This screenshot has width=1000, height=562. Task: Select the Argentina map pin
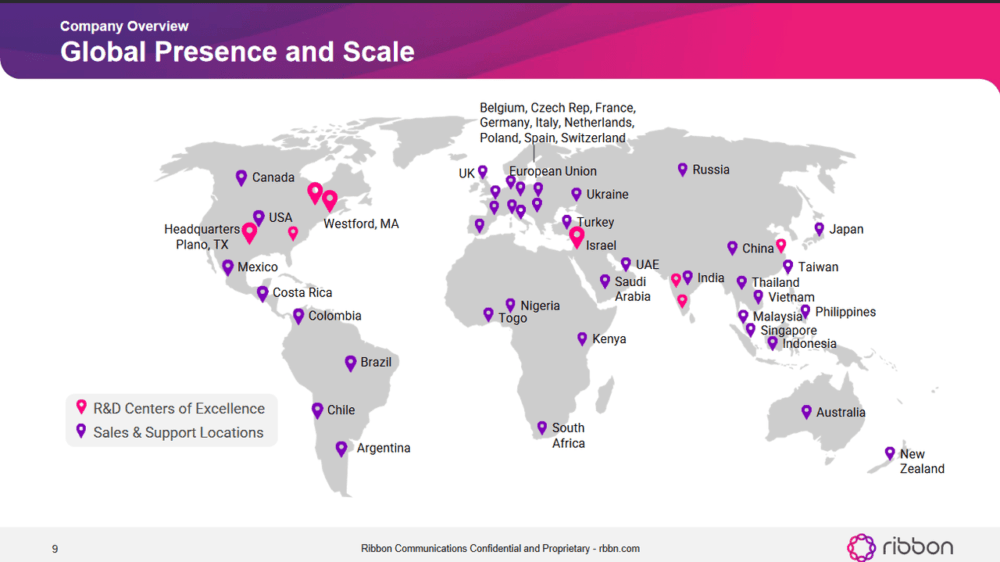tap(341, 449)
